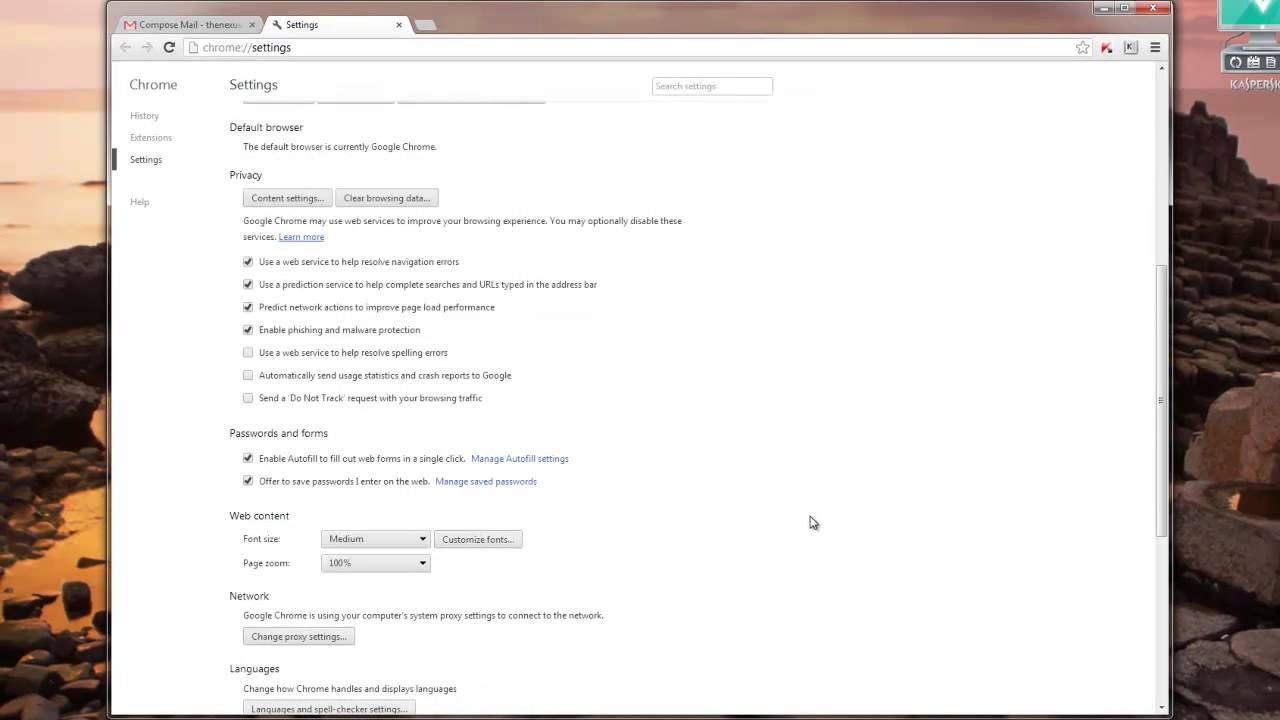Click the Kaspersky gadget update icon

coord(1236,62)
